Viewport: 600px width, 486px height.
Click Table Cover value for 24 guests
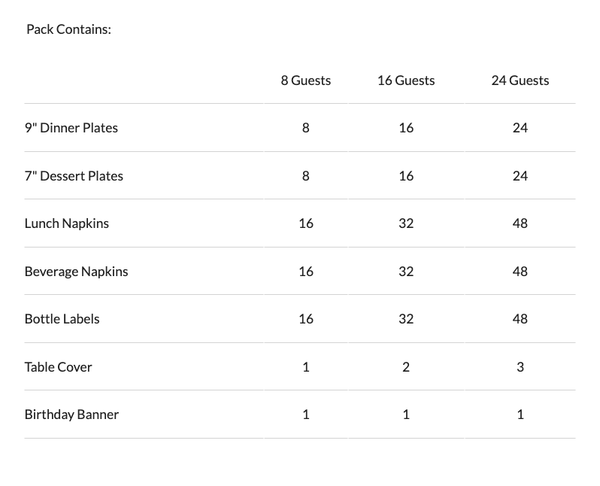point(520,367)
